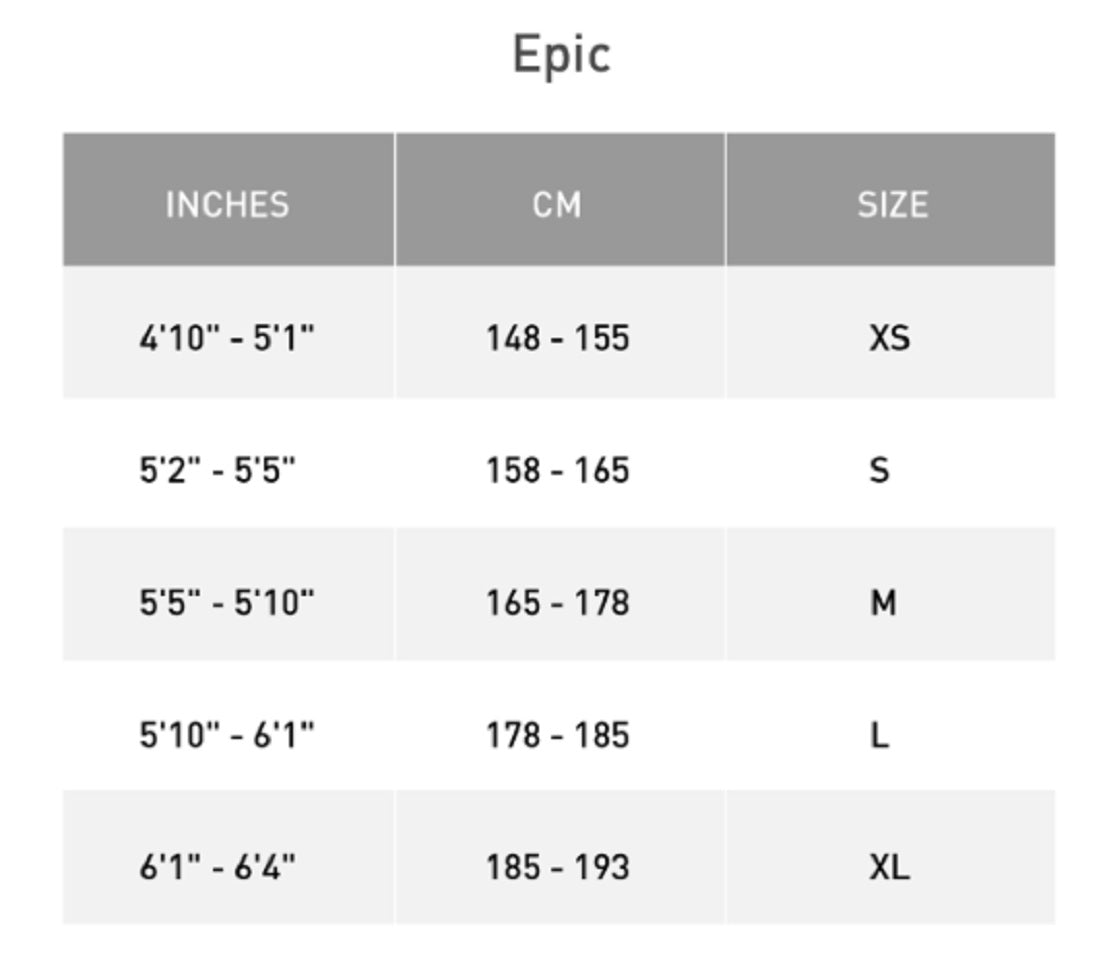Click the 148 - 155 centimeter cell

tap(557, 338)
